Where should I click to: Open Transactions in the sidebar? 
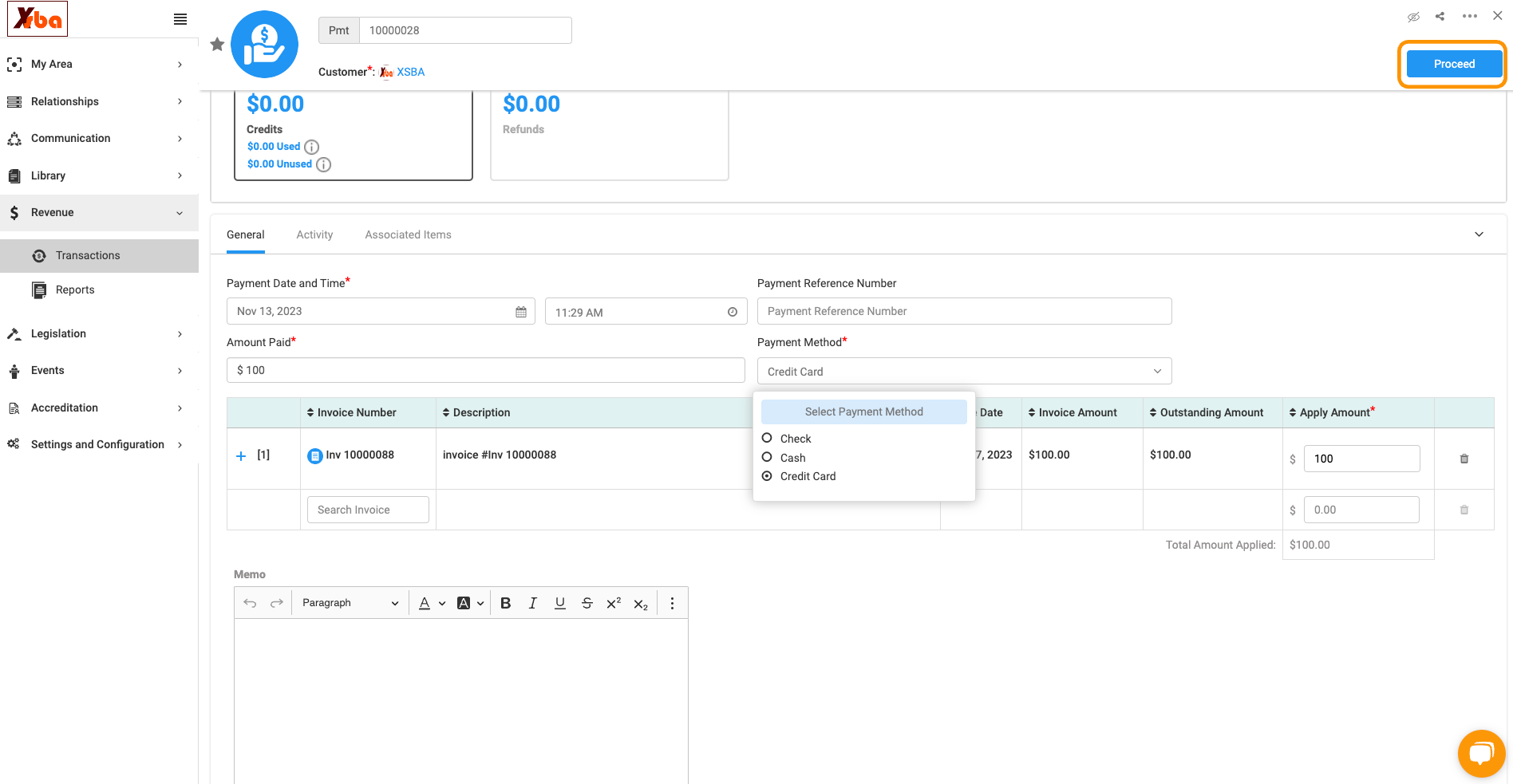pyautogui.click(x=99, y=256)
